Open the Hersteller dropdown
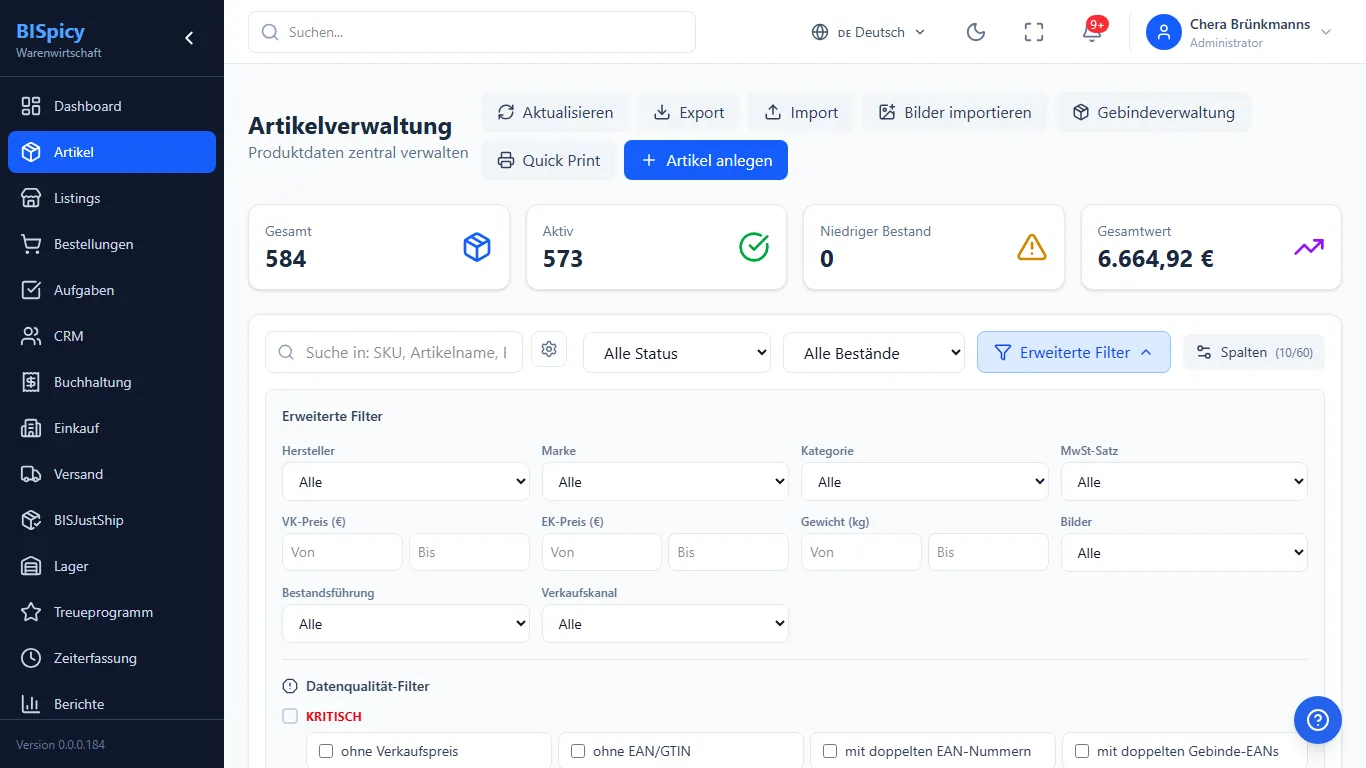 (x=406, y=482)
